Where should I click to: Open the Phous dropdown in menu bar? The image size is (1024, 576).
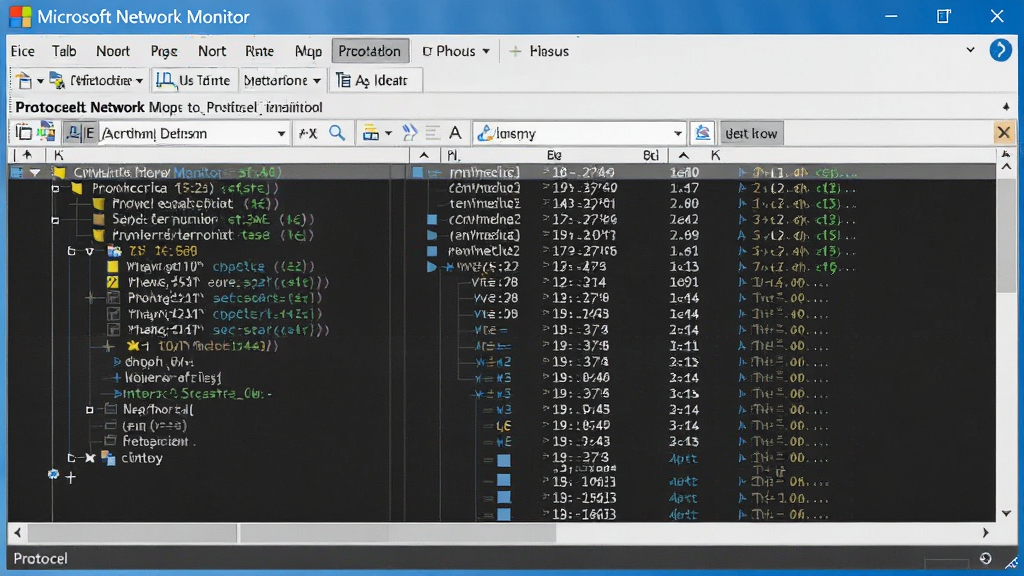pos(456,51)
